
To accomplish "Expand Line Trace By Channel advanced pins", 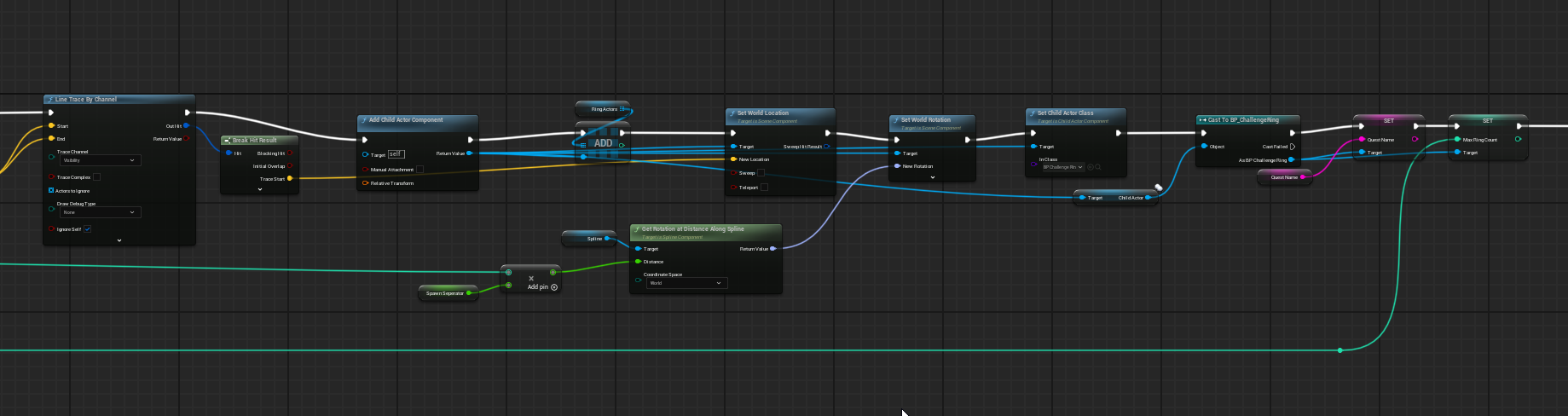I will click(x=119, y=240).
